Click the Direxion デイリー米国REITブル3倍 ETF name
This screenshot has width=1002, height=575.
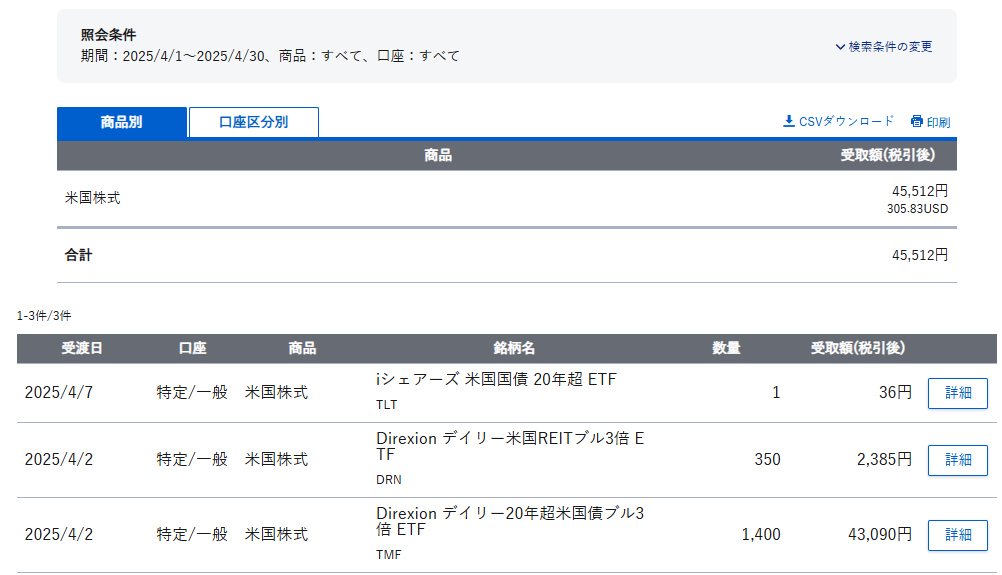(x=510, y=446)
